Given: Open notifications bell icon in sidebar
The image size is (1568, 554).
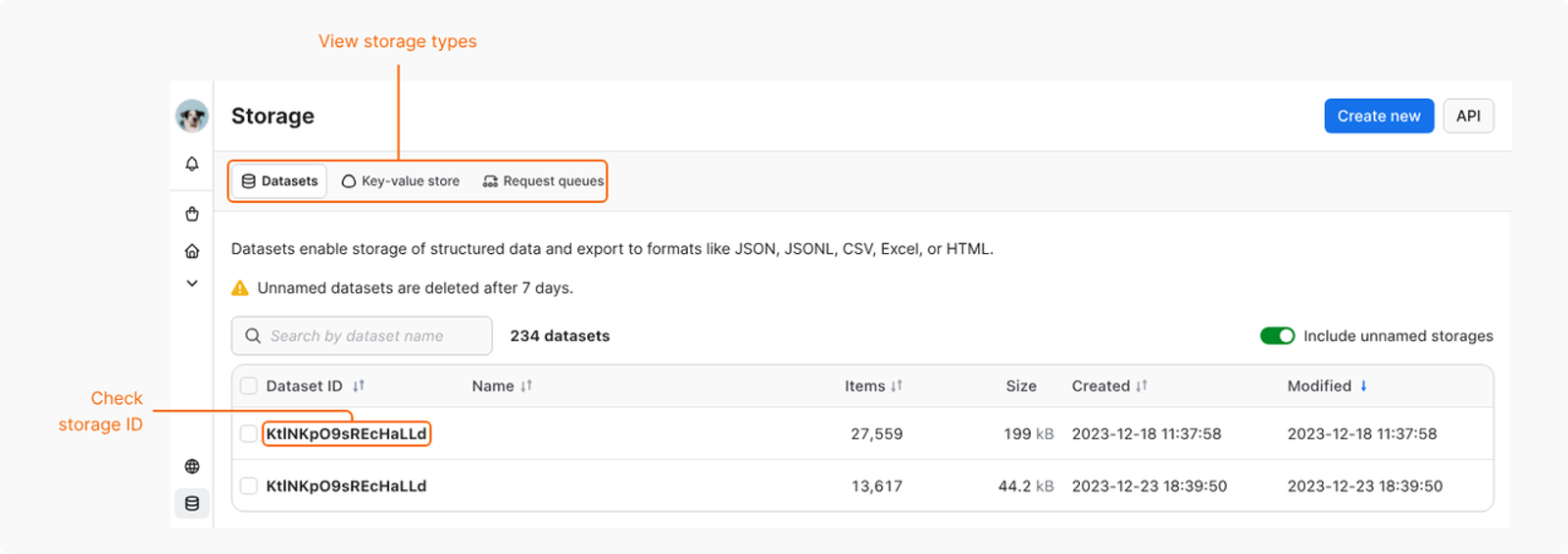Looking at the screenshot, I should (x=192, y=164).
